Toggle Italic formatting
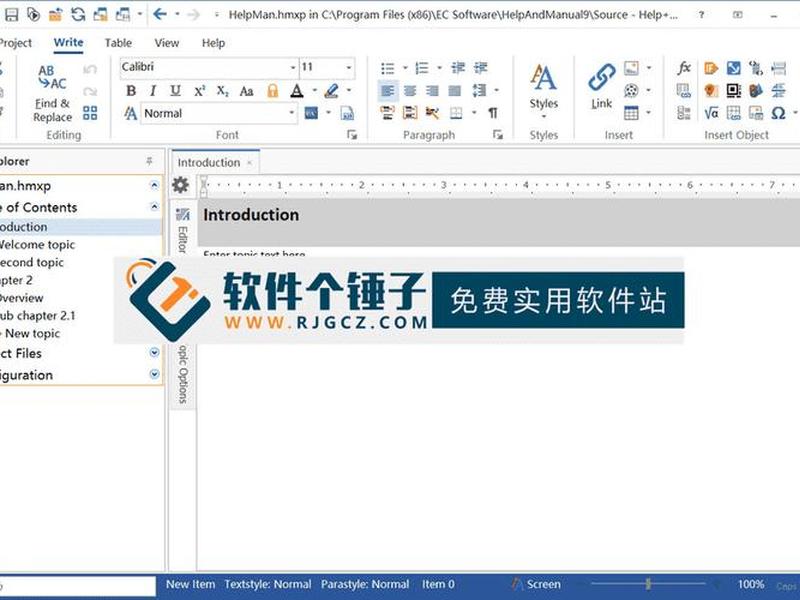 [x=153, y=91]
